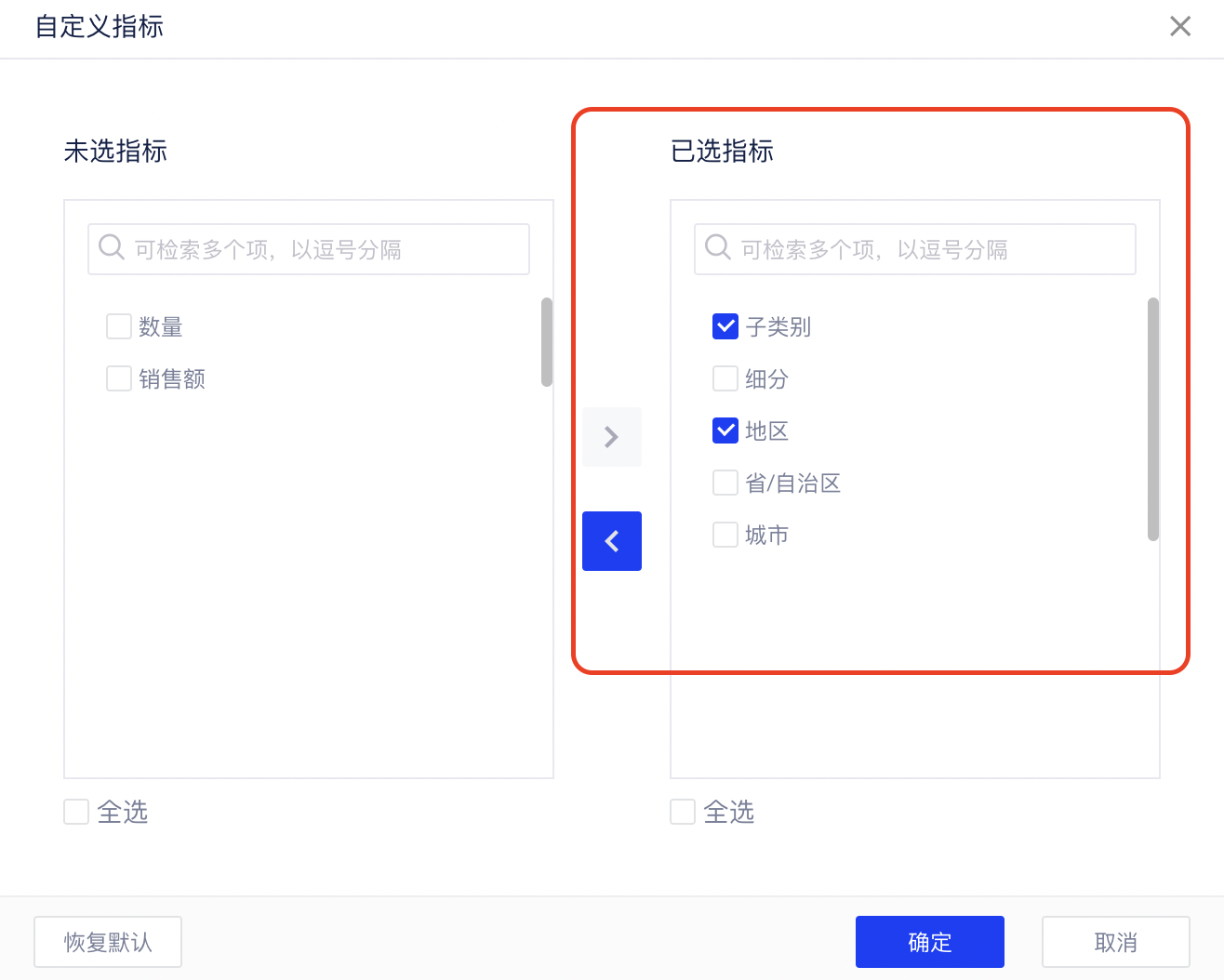Check the 销售额 checkbox
This screenshot has height=980, width=1224.
pos(119,379)
